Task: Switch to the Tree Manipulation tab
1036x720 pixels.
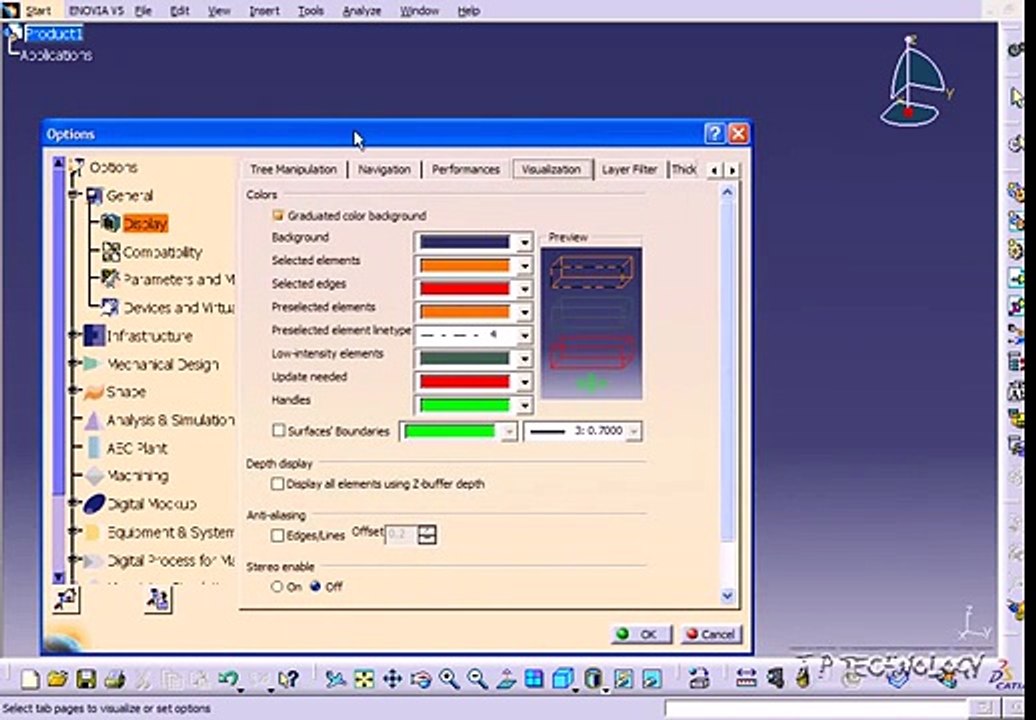Action: click(x=293, y=170)
